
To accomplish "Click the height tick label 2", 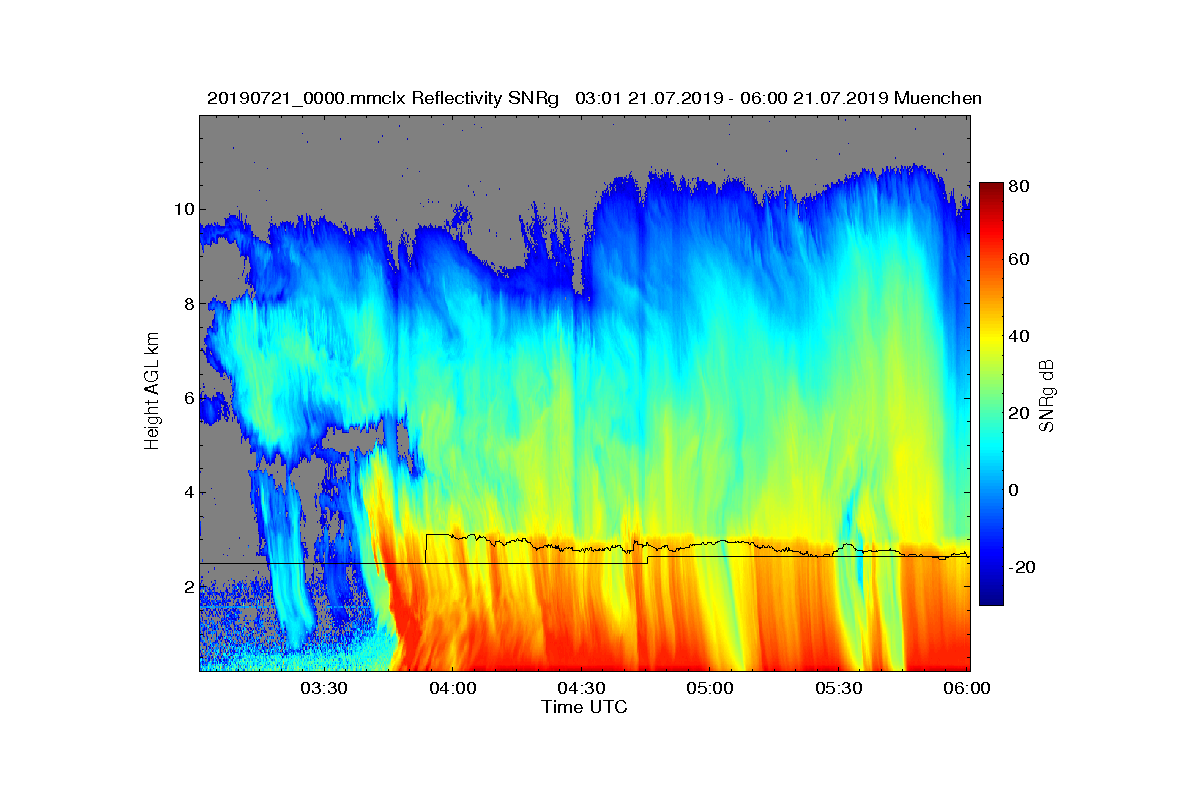I will pos(187,587).
